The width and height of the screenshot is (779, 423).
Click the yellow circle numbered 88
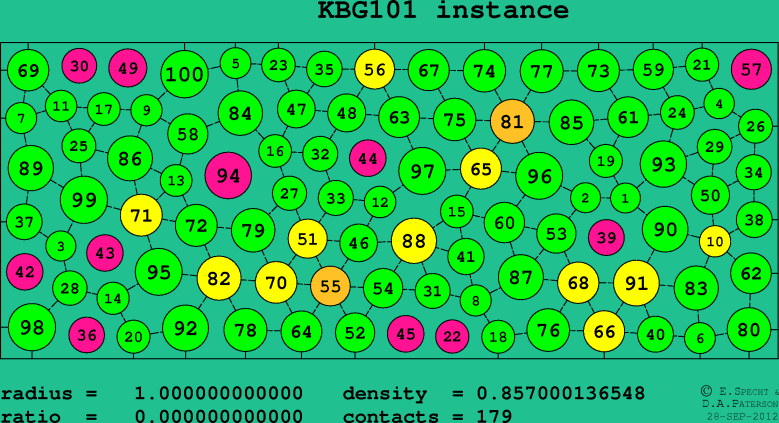point(414,241)
